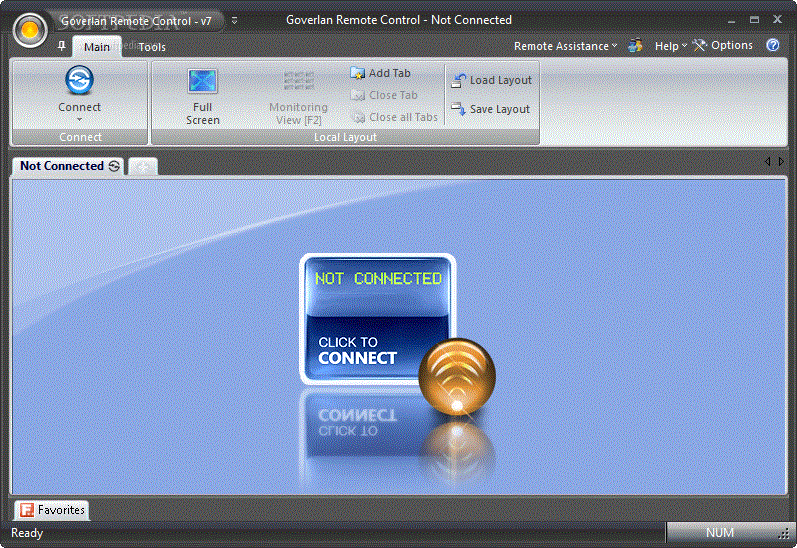The image size is (797, 548).
Task: Click the NUM status indicator
Action: pyautogui.click(x=720, y=533)
